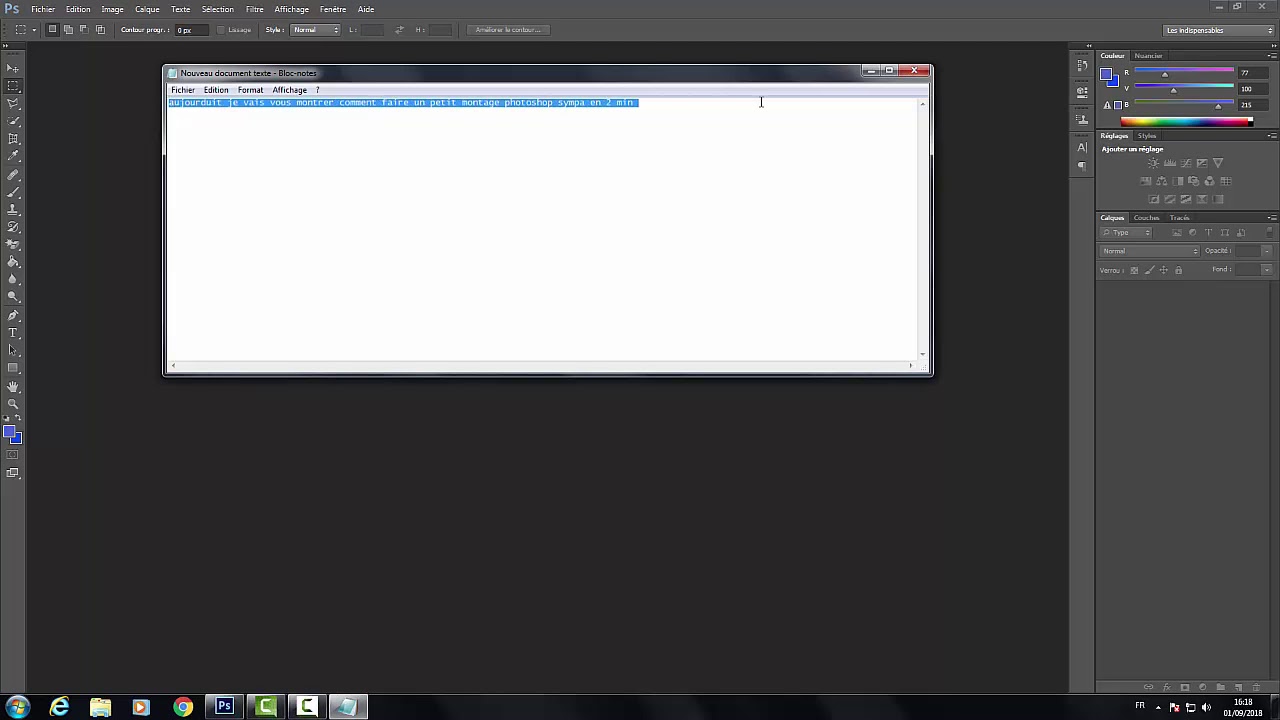Select the Eyedropper tool

click(x=13, y=153)
